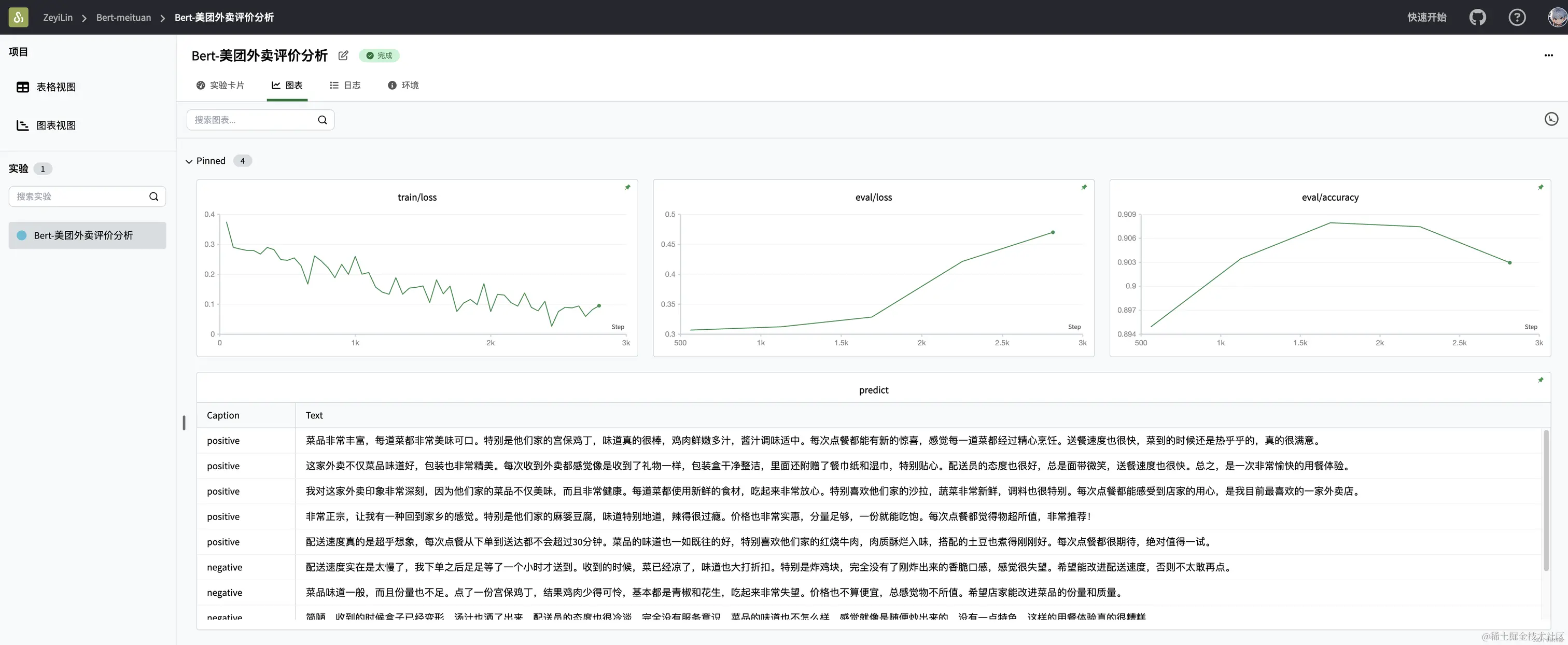Unpin the train/loss chart
Screen dimensions: 1568x645
click(x=627, y=187)
